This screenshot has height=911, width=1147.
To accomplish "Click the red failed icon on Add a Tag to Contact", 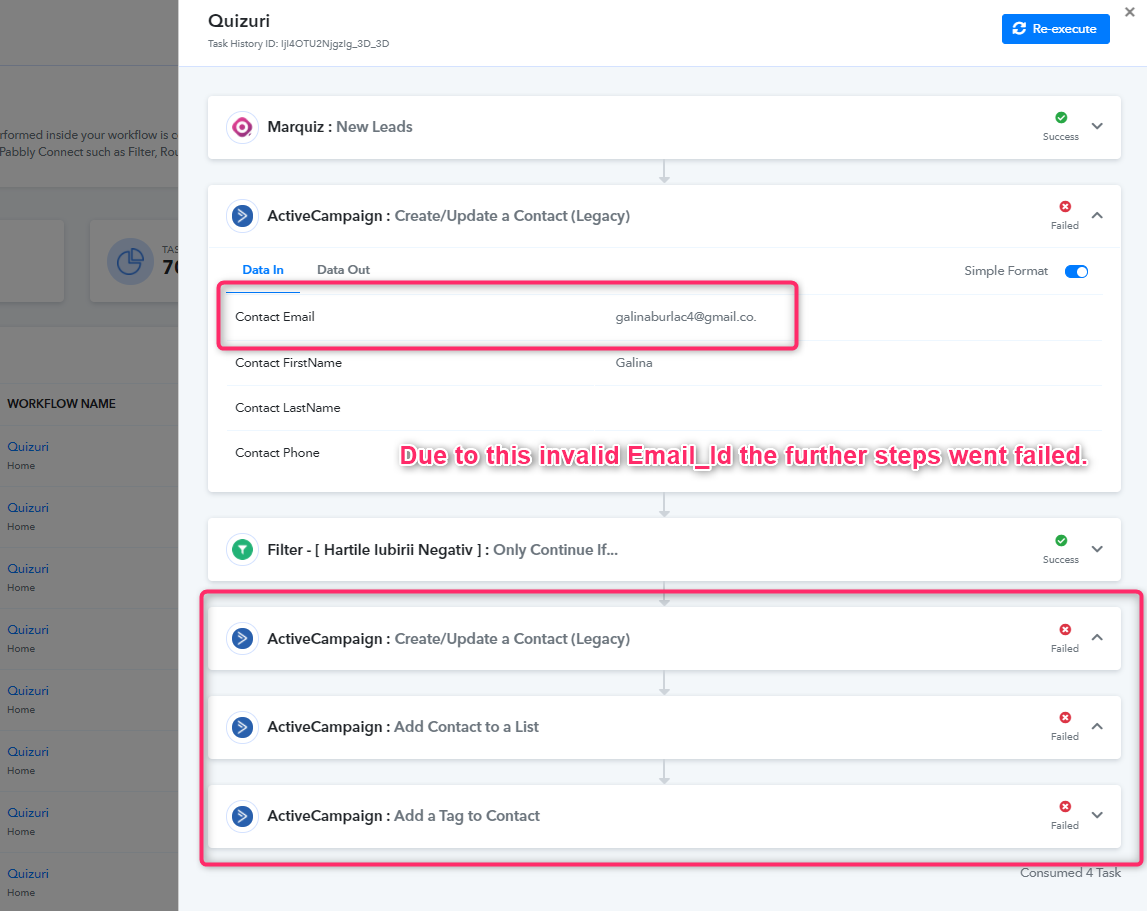I will coord(1065,806).
